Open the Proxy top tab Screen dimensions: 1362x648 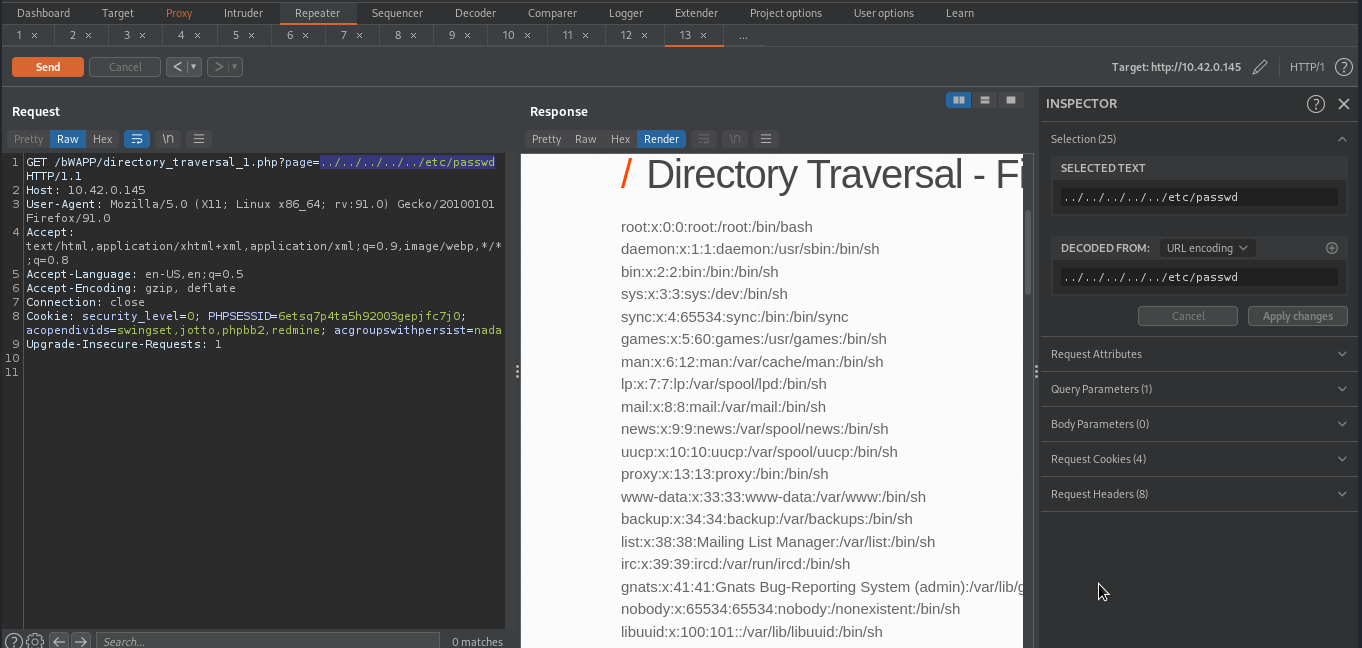click(x=179, y=13)
